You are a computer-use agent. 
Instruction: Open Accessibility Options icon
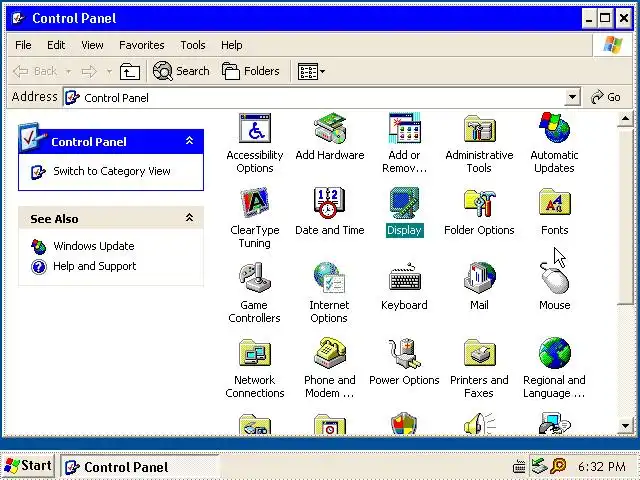click(255, 143)
